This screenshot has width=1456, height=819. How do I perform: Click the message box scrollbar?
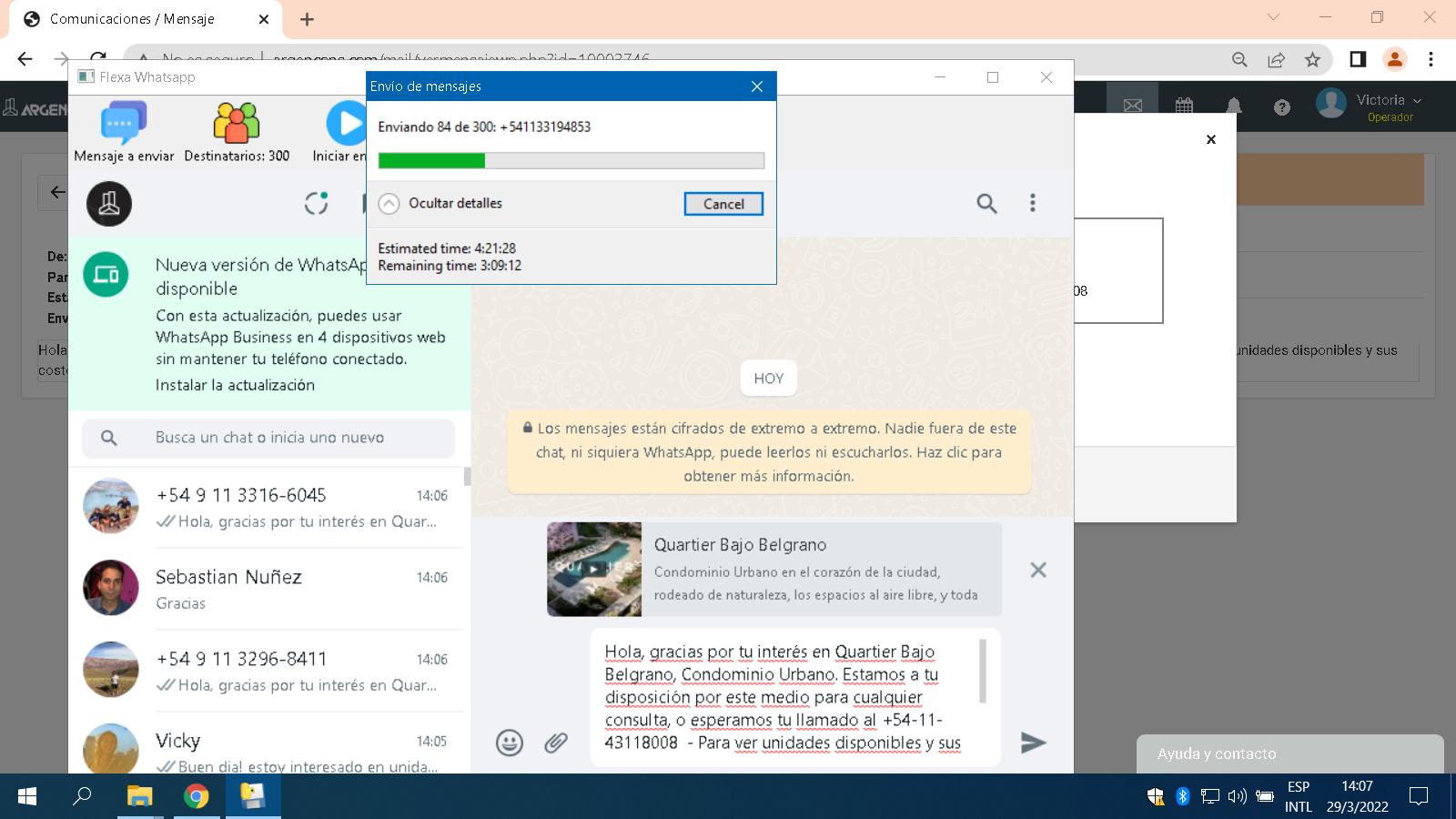click(983, 671)
